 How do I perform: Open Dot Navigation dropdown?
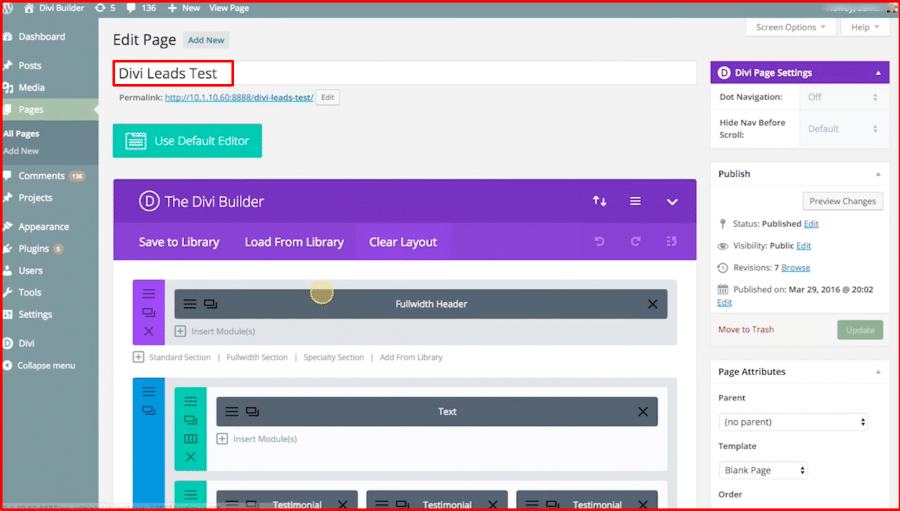843,97
